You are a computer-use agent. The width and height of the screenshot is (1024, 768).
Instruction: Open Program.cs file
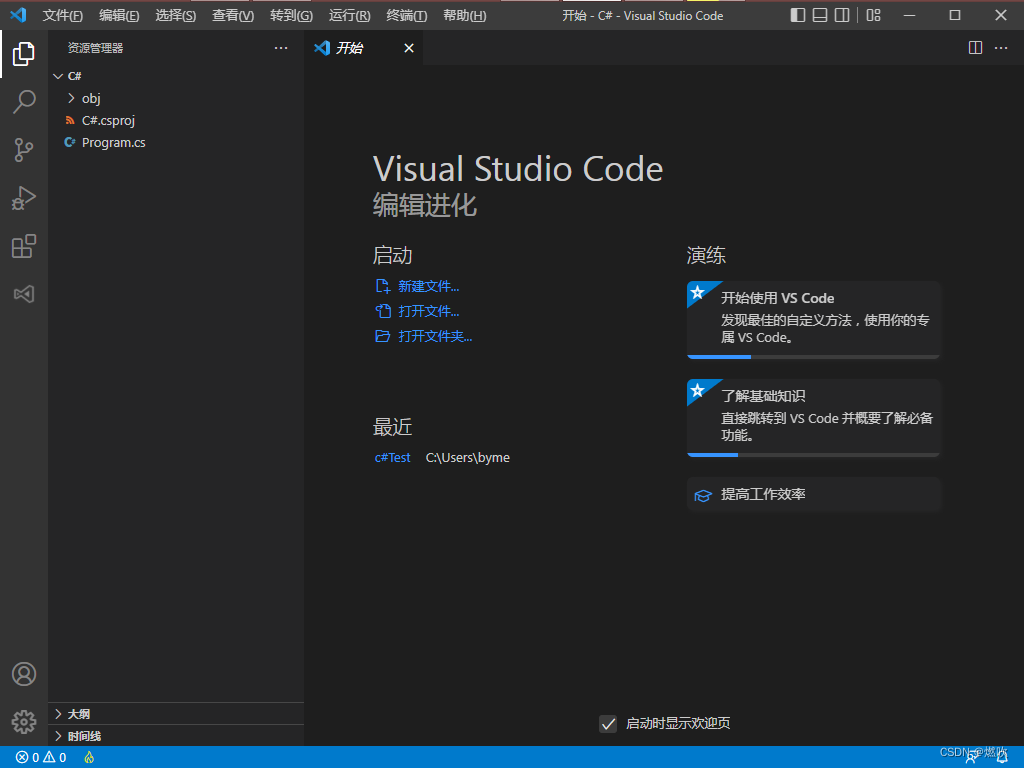pyautogui.click(x=176, y=142)
